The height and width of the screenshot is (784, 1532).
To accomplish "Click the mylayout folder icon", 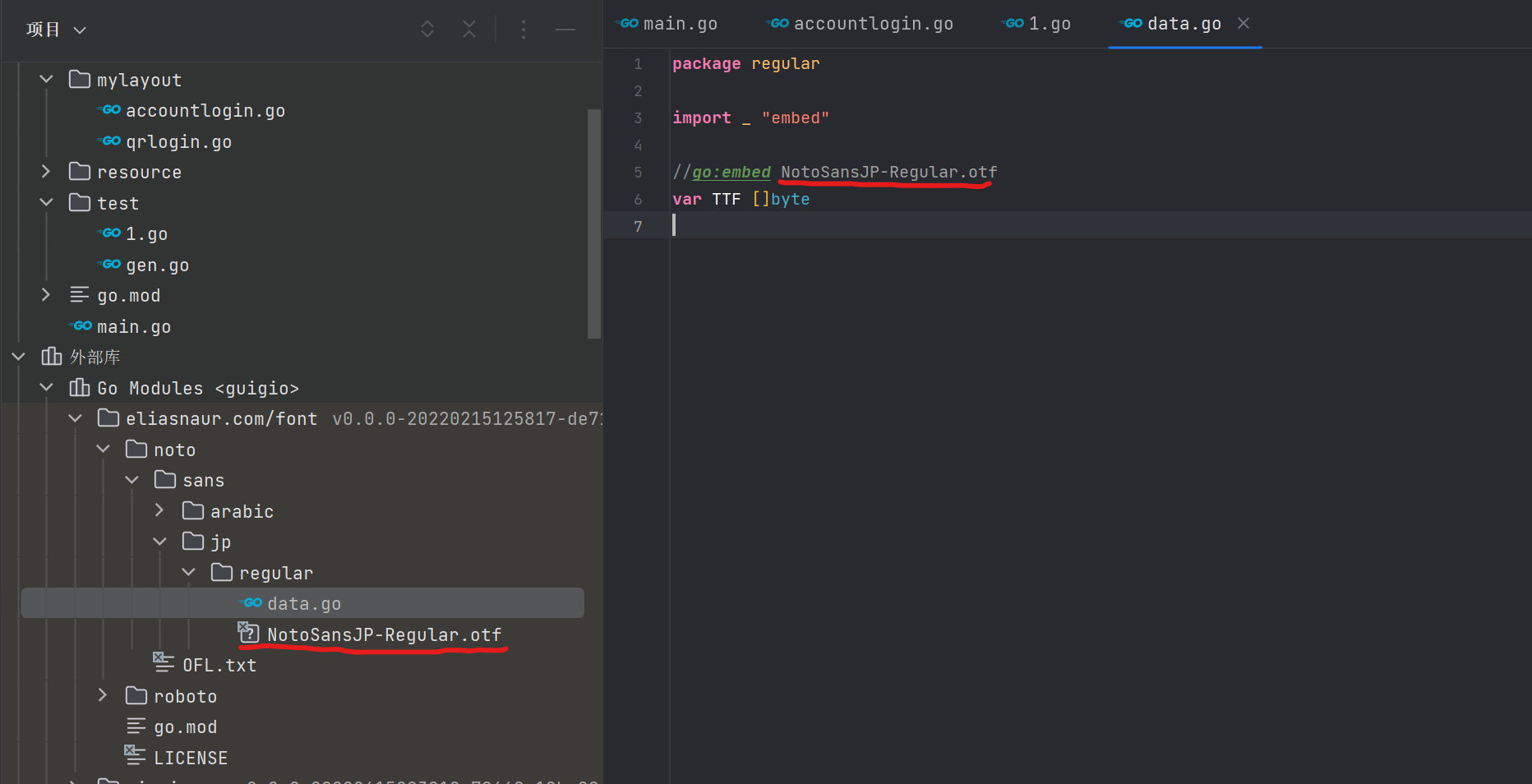I will 80,79.
